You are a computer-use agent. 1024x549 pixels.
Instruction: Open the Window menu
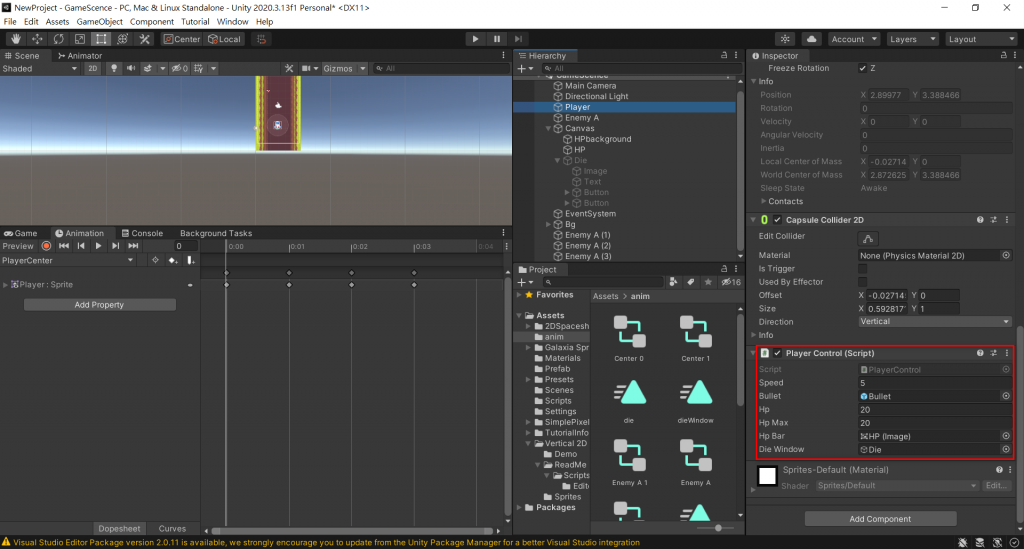pyautogui.click(x=232, y=22)
